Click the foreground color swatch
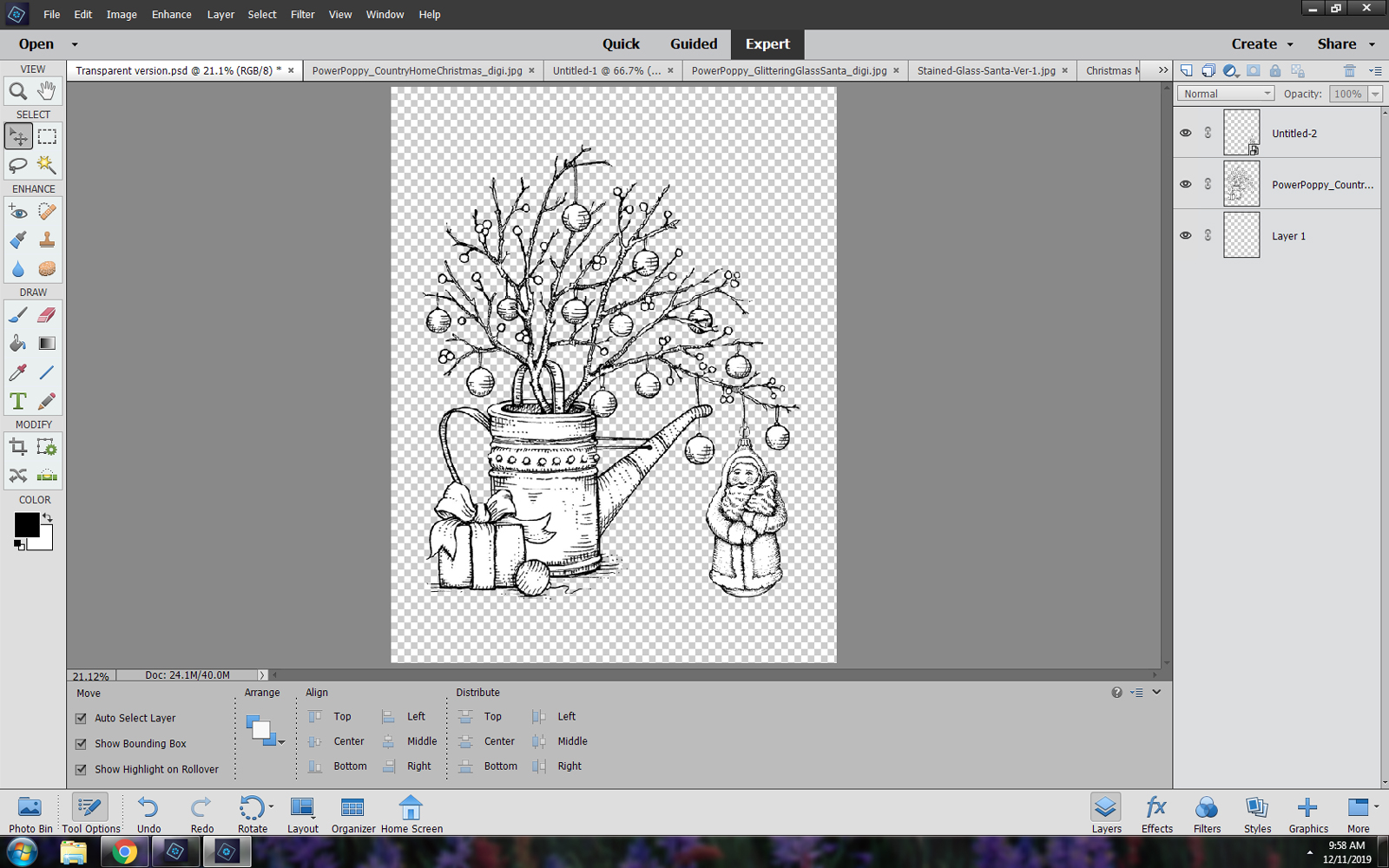 tap(26, 524)
